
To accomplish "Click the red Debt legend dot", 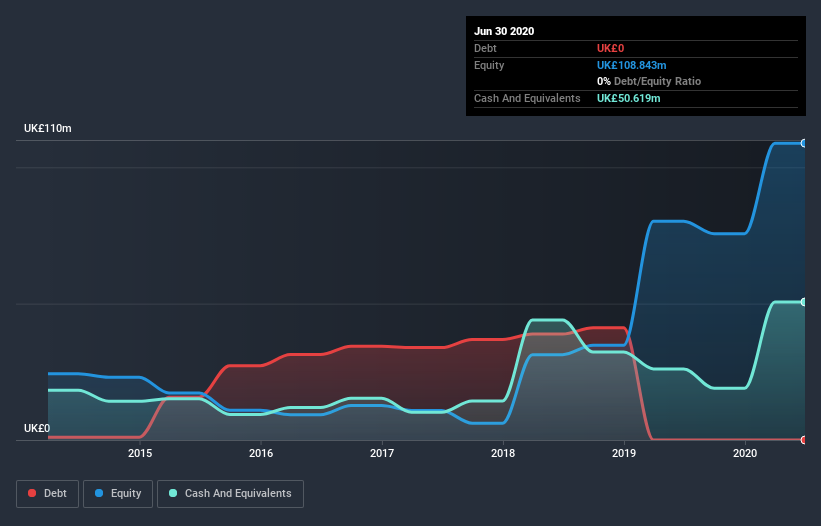I will [x=32, y=493].
